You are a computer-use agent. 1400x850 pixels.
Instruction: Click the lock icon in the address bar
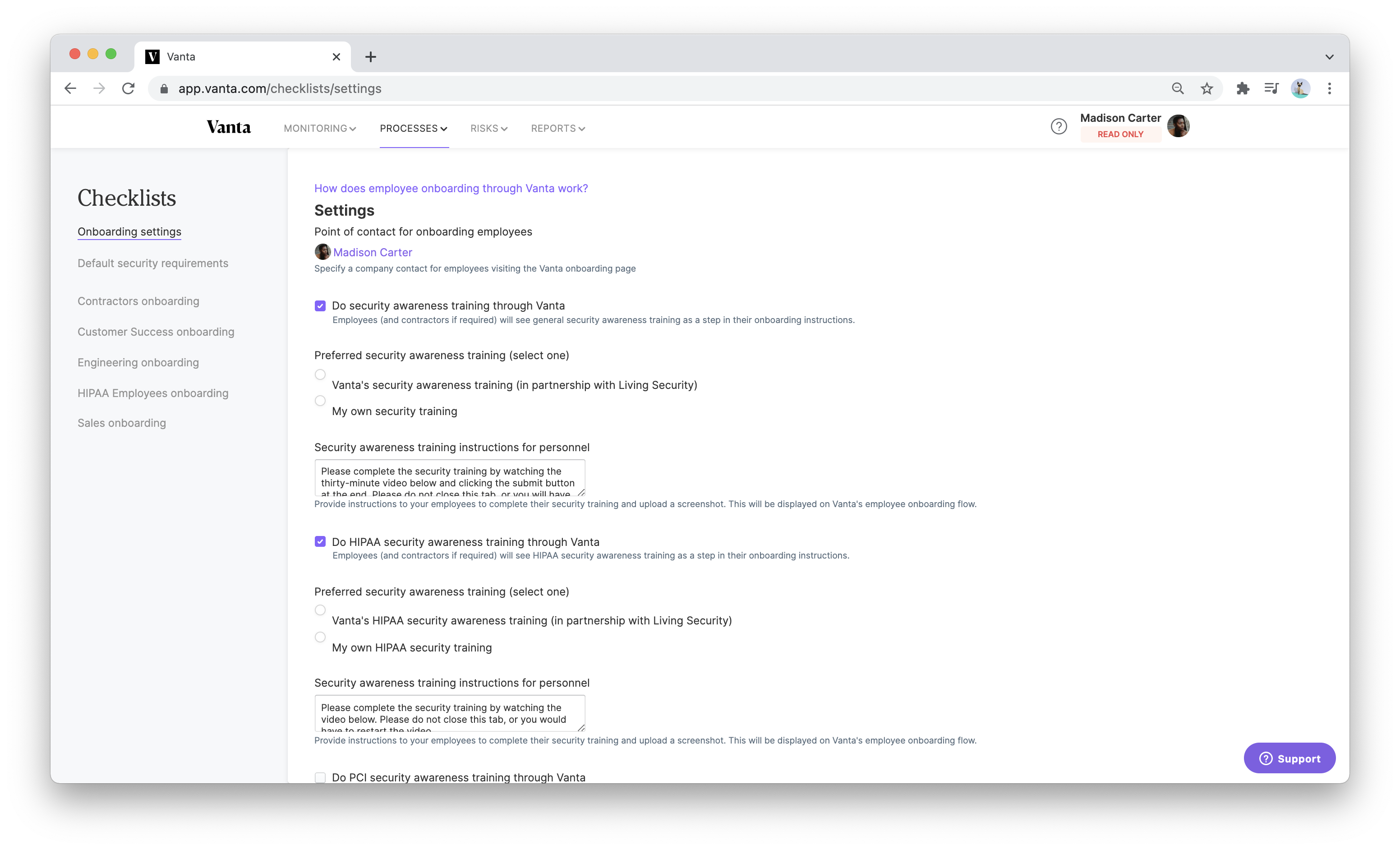coord(164,88)
